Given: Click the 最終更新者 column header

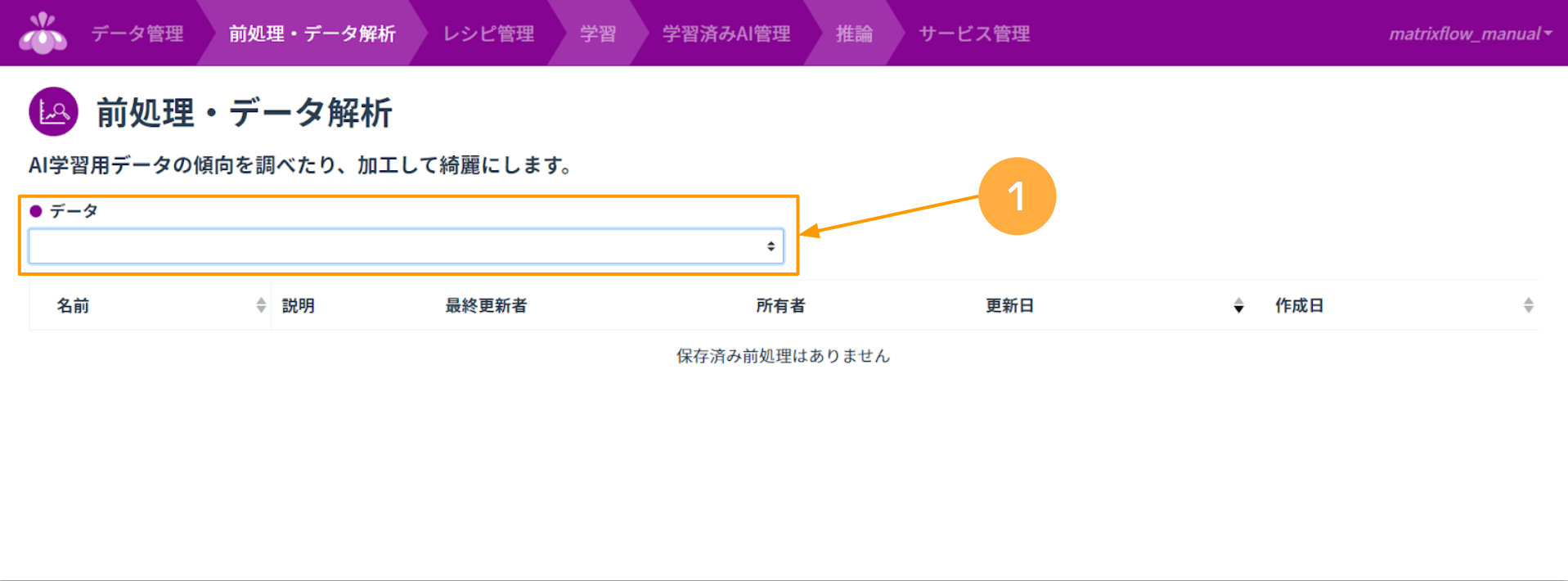Looking at the screenshot, I should [x=486, y=305].
